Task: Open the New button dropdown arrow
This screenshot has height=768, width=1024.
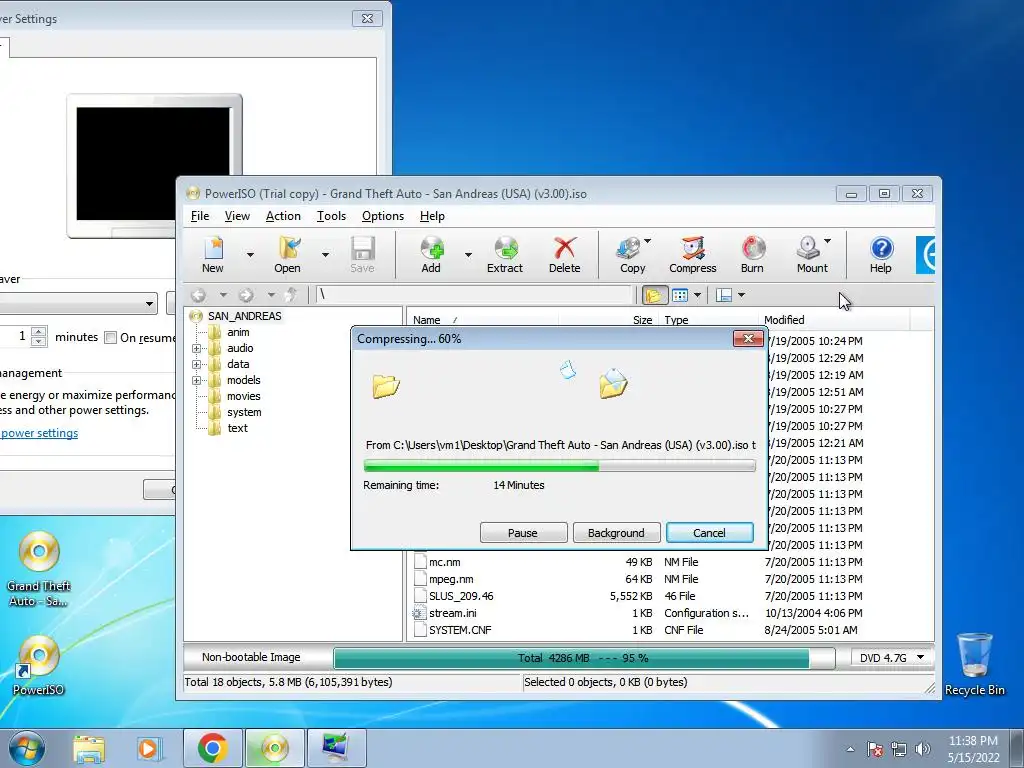Action: [x=250, y=255]
